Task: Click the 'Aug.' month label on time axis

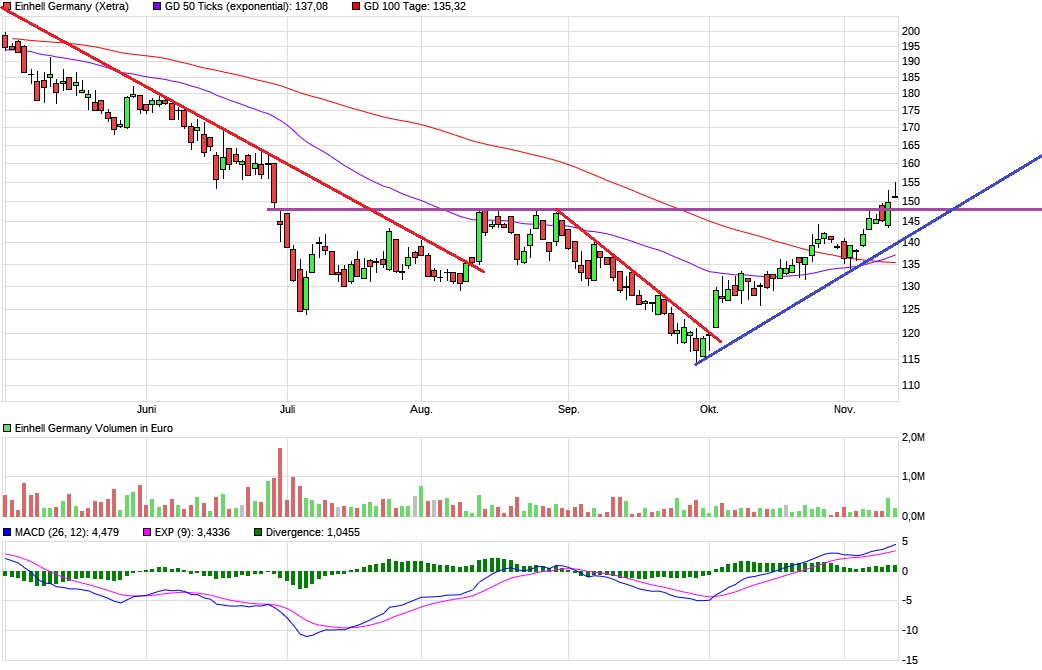Action: click(422, 409)
